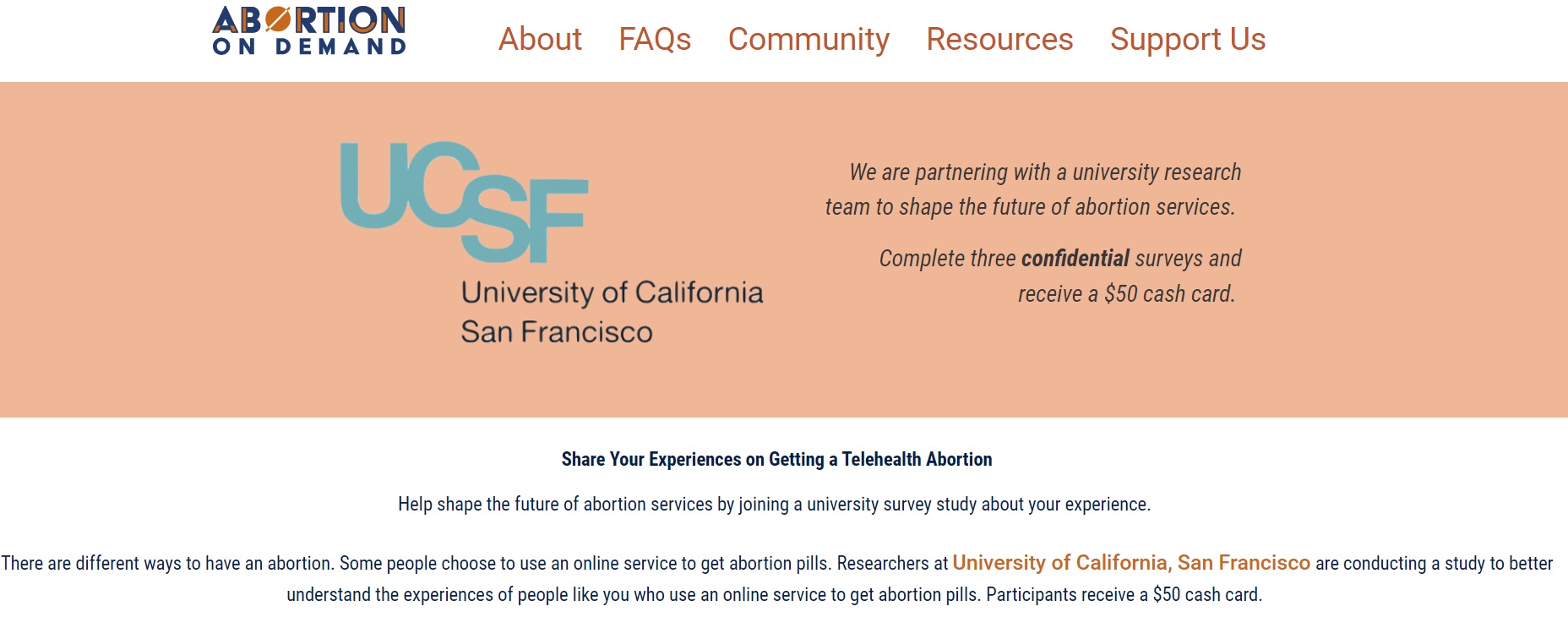Image resolution: width=1568 pixels, height=639 pixels.
Task: Click the 'University of California San Francisco' logo caption
Action: coord(612,312)
